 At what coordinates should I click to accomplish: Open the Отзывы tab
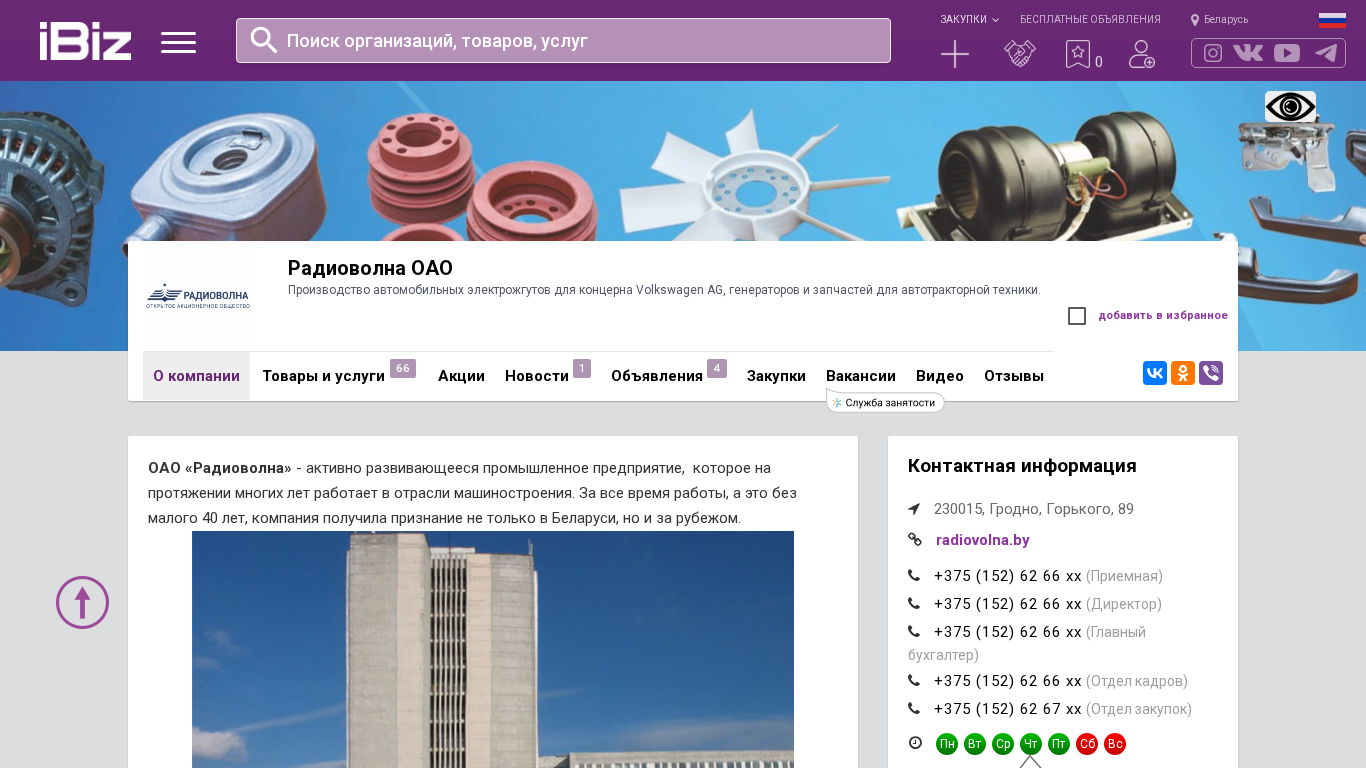[x=1014, y=376]
